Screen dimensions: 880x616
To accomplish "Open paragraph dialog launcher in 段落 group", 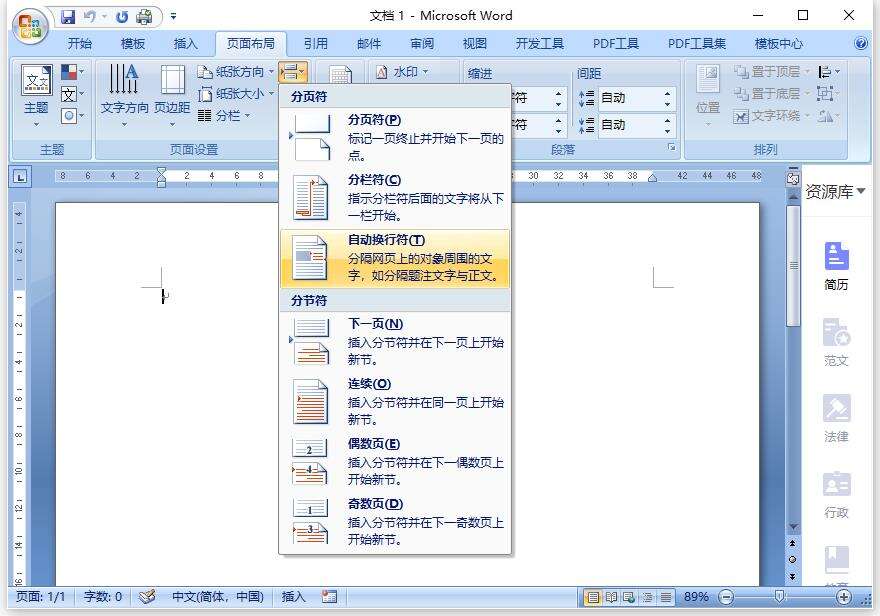I will click(672, 147).
